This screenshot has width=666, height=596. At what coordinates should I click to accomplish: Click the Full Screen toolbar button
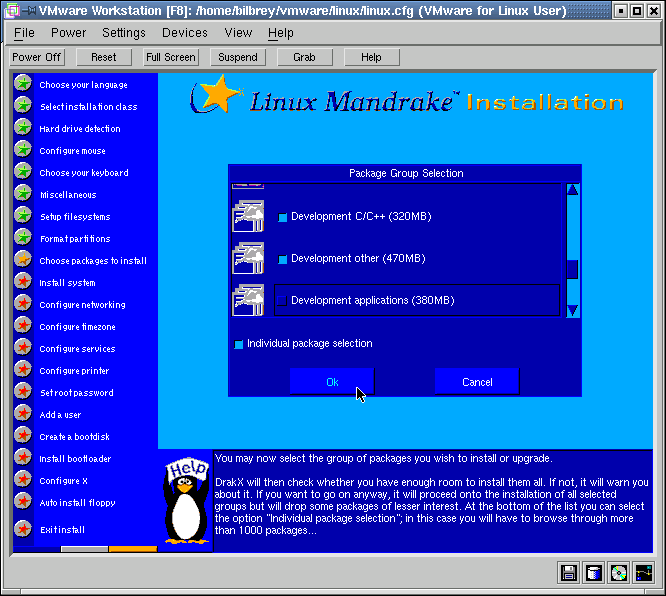tap(171, 57)
